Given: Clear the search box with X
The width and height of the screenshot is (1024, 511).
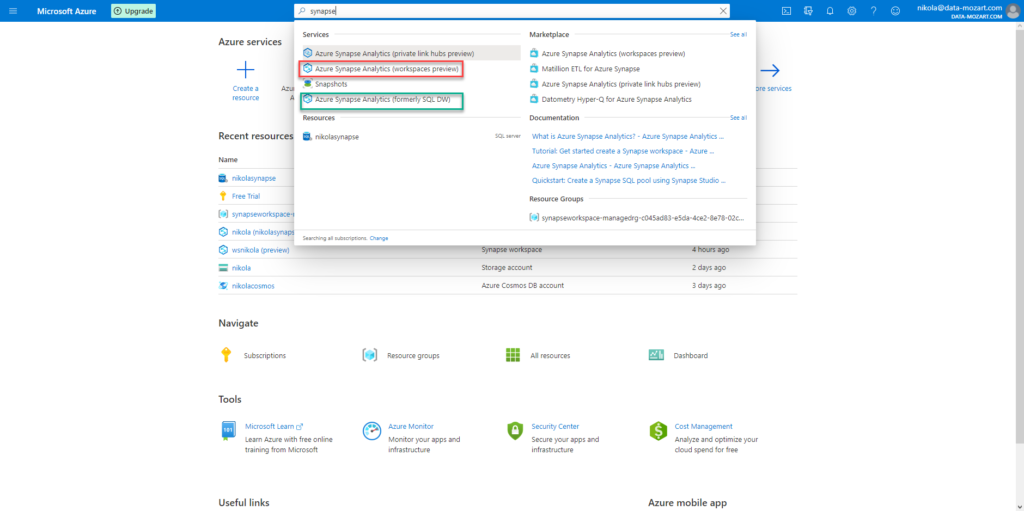Looking at the screenshot, I should tap(723, 11).
